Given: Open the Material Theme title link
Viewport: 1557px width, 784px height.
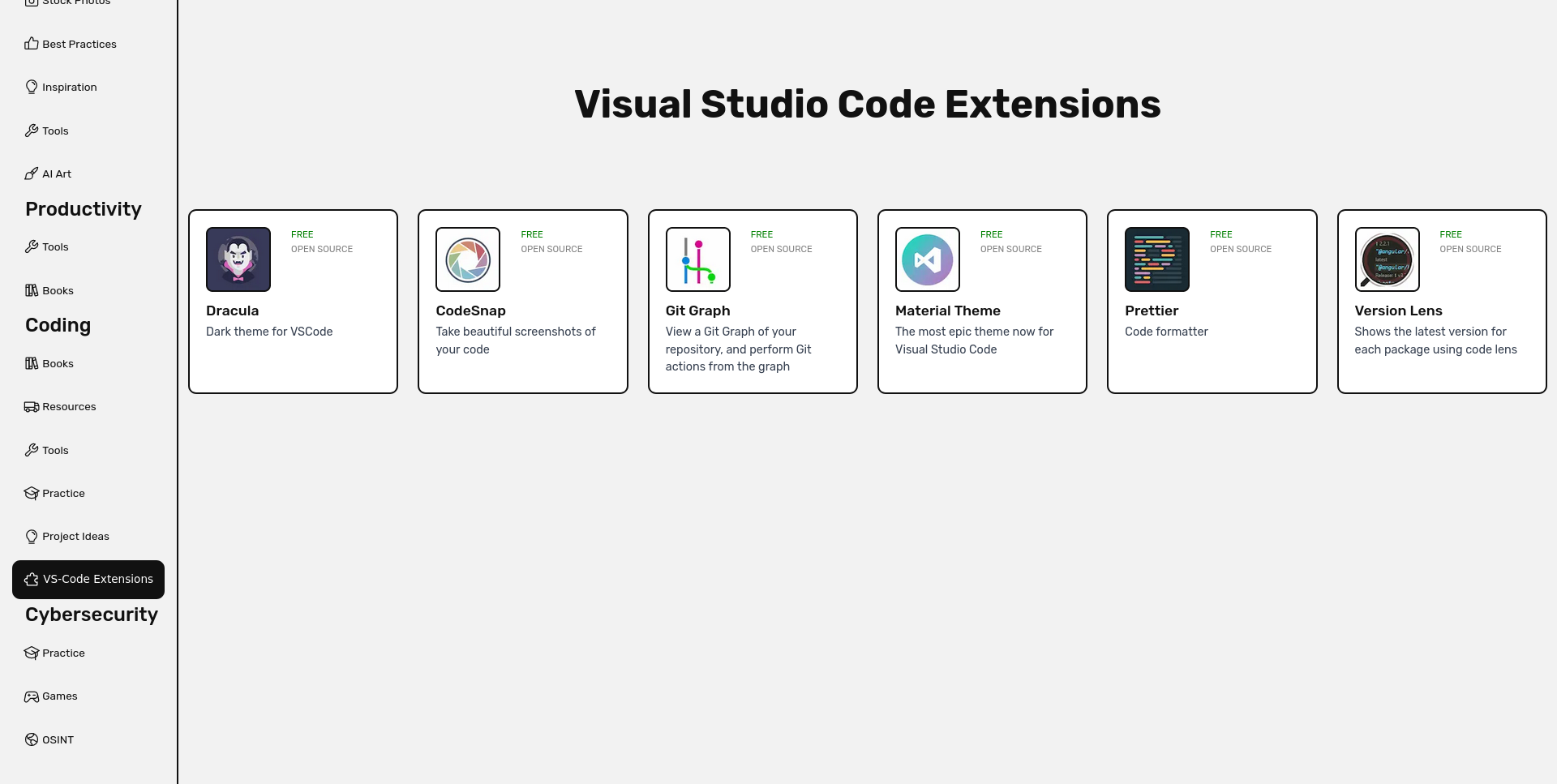Looking at the screenshot, I should click(947, 311).
